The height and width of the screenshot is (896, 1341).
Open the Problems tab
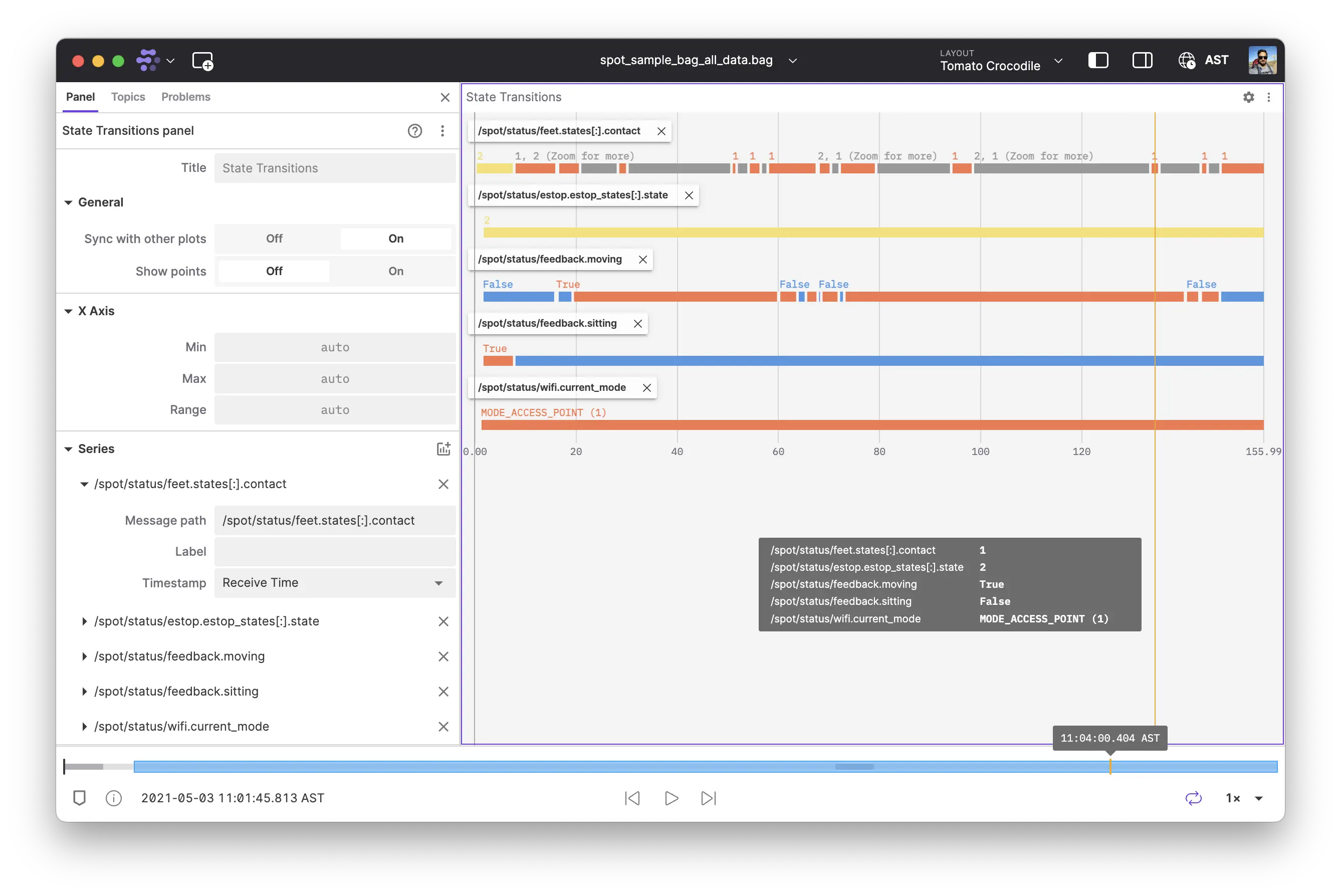pyautogui.click(x=186, y=97)
